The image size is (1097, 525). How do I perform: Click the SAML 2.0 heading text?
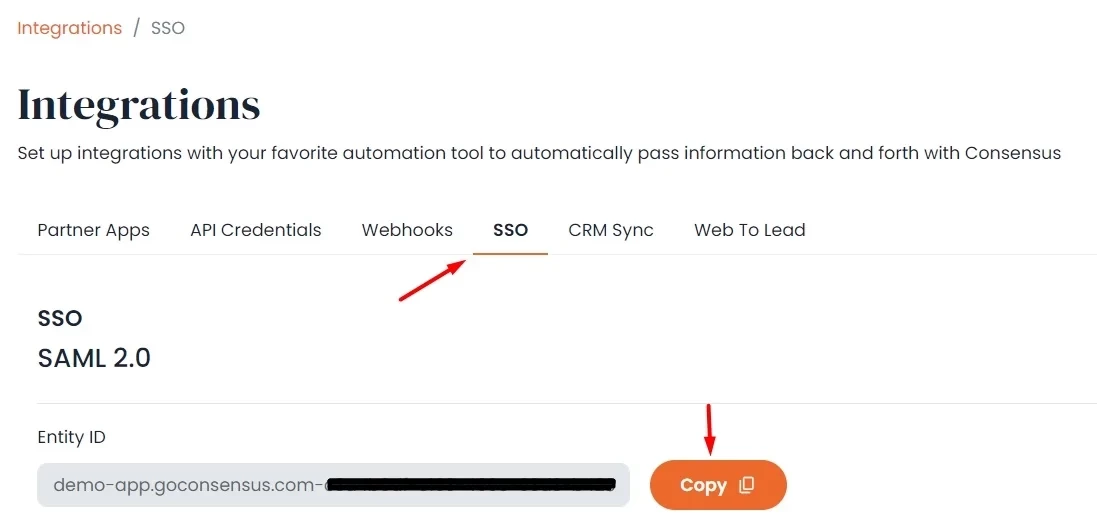click(x=94, y=358)
